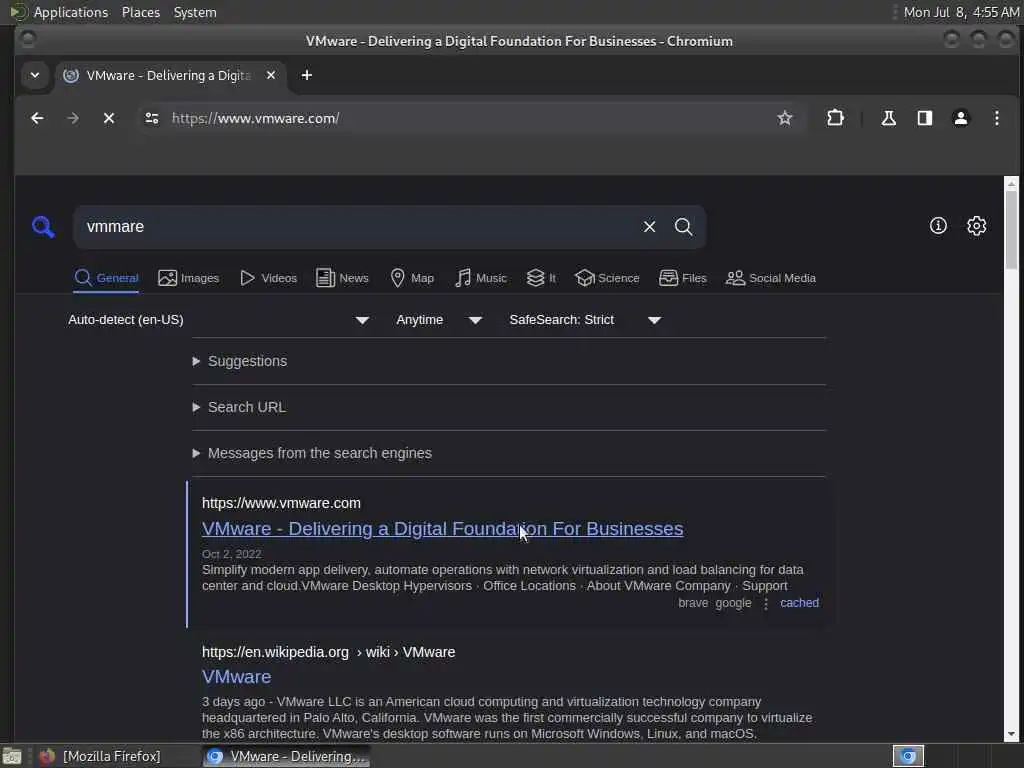Open the tab search dropdown arrow
The width and height of the screenshot is (1024, 768).
click(35, 75)
